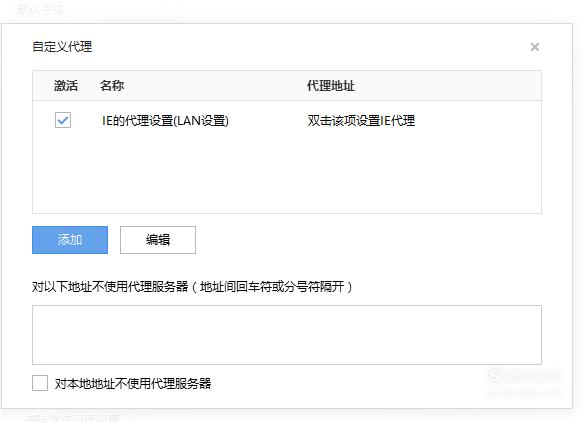Click the faded clear browsing records text below the dialog
The width and height of the screenshot is (586, 422).
(72, 418)
